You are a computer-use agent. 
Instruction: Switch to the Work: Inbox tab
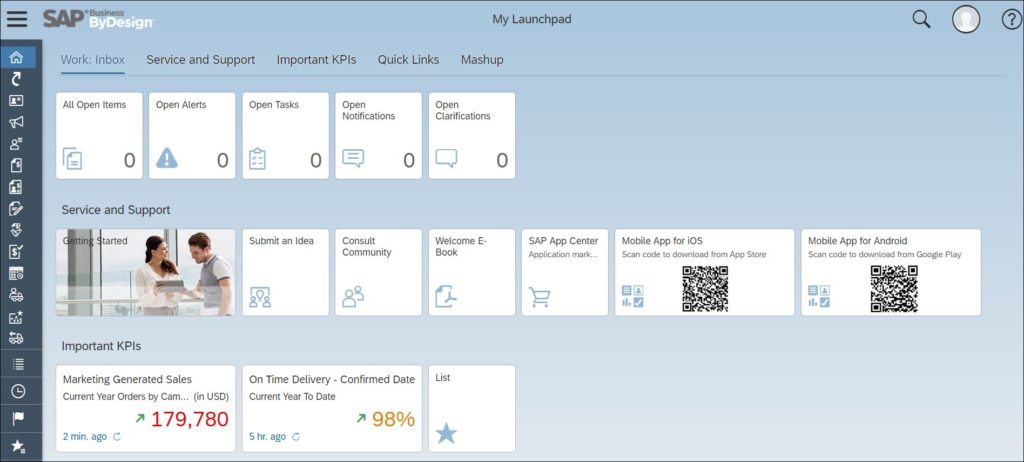(x=93, y=59)
